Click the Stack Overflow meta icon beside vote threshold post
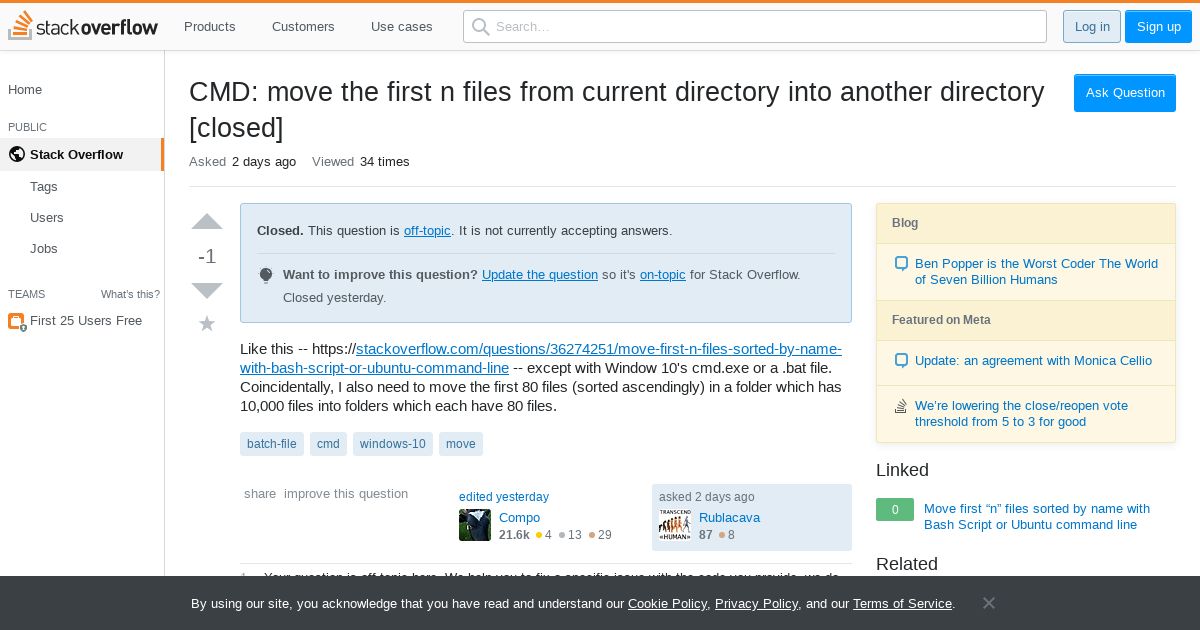Screen dimensions: 1200x630 901,406
